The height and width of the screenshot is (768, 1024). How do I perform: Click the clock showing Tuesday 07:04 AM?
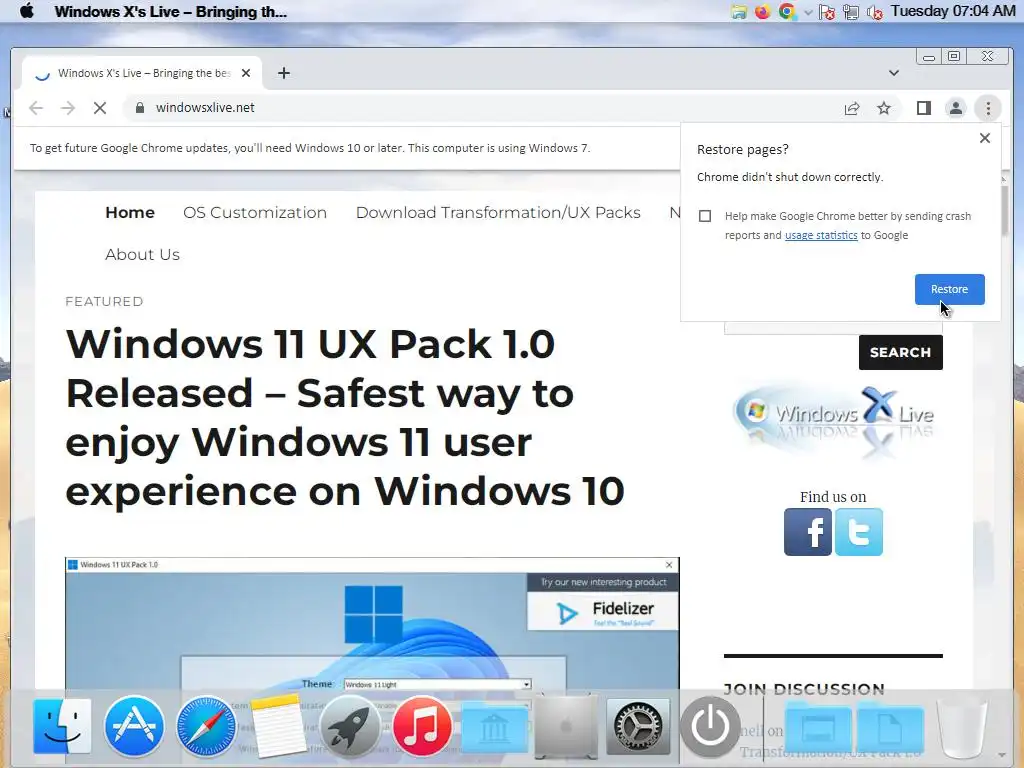click(x=953, y=11)
